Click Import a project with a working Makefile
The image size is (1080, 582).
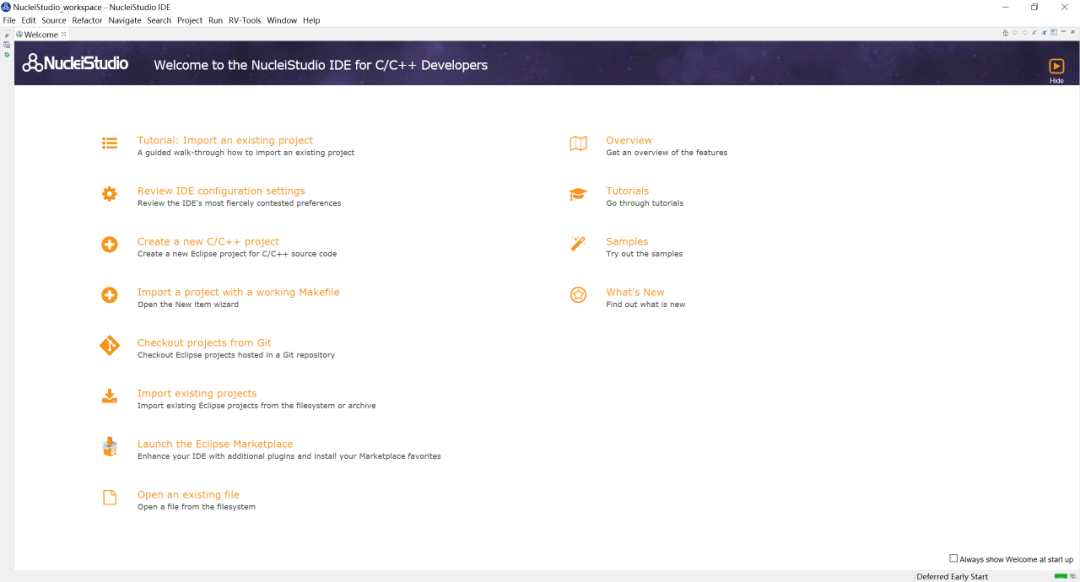click(238, 292)
